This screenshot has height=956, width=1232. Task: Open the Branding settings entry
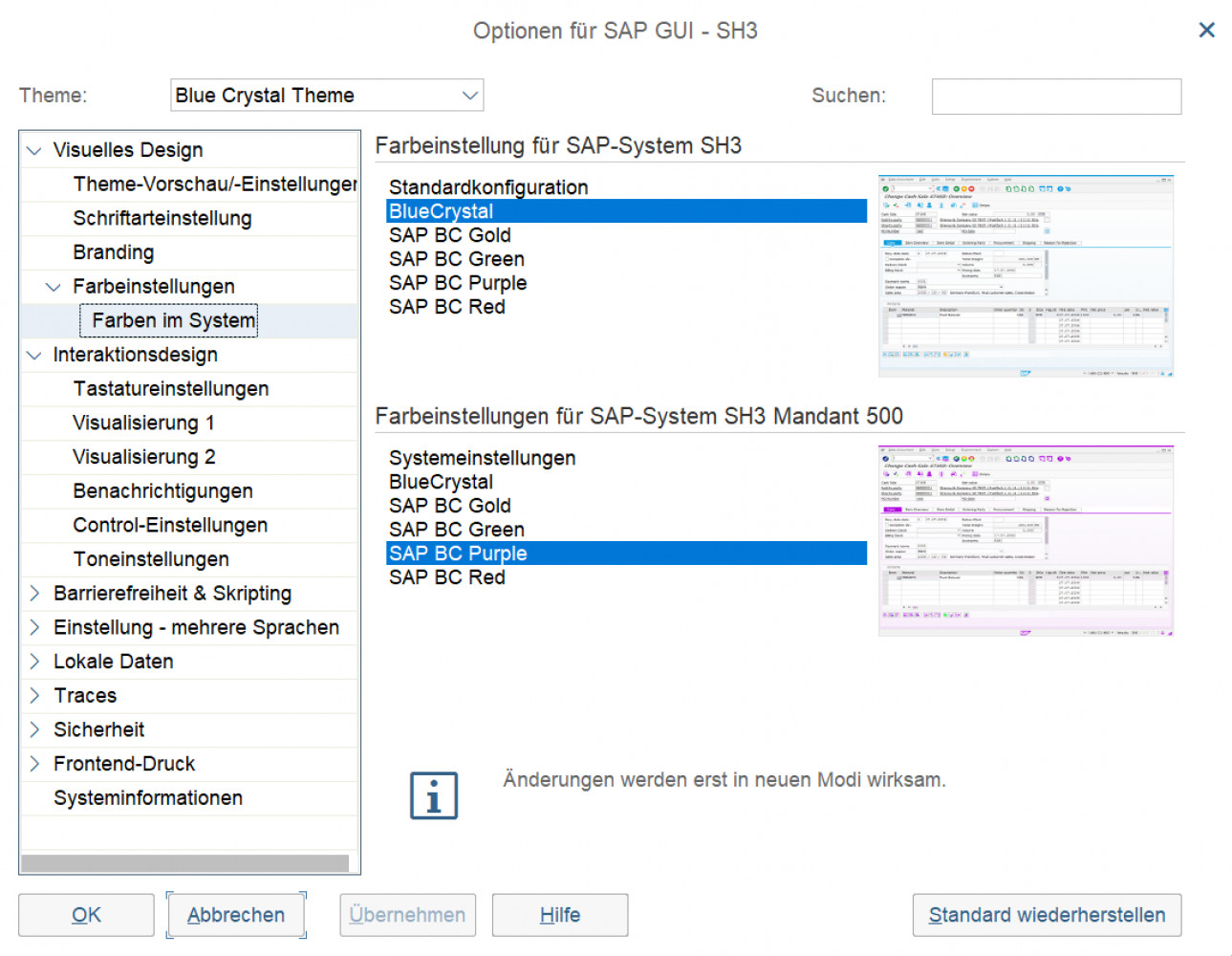point(114,252)
